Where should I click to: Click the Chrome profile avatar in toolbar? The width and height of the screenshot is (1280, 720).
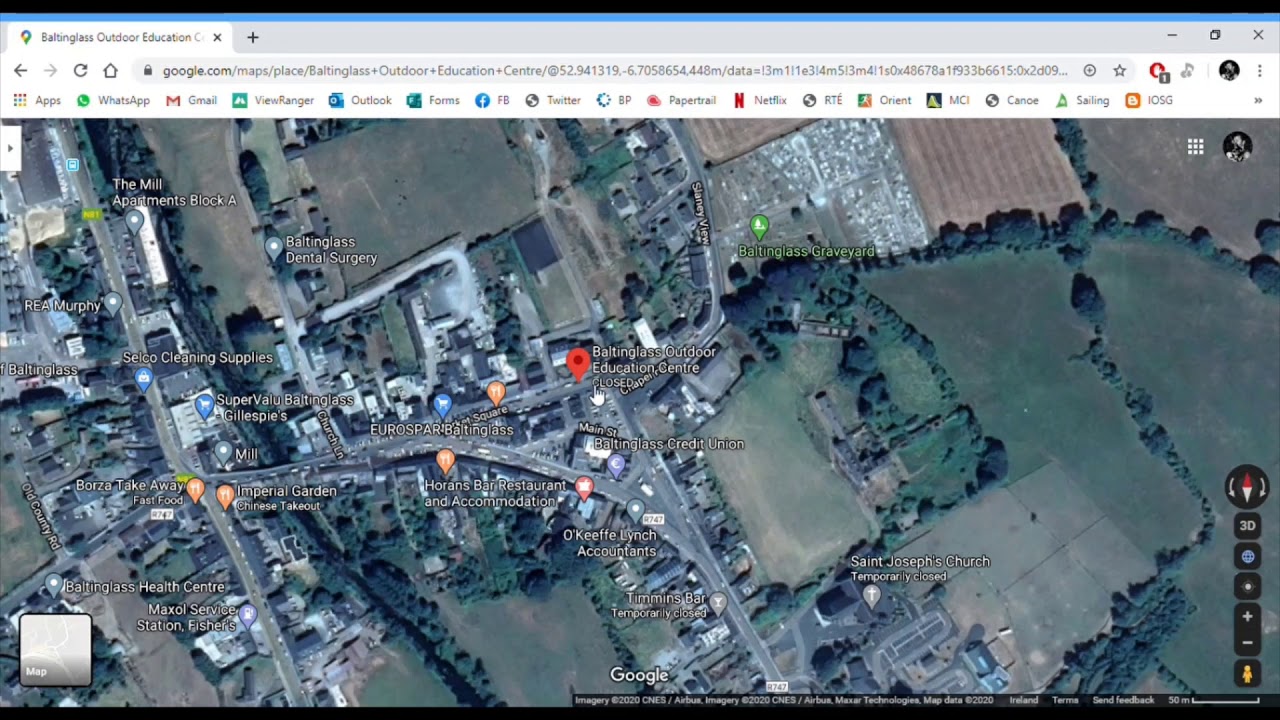[x=1229, y=70]
